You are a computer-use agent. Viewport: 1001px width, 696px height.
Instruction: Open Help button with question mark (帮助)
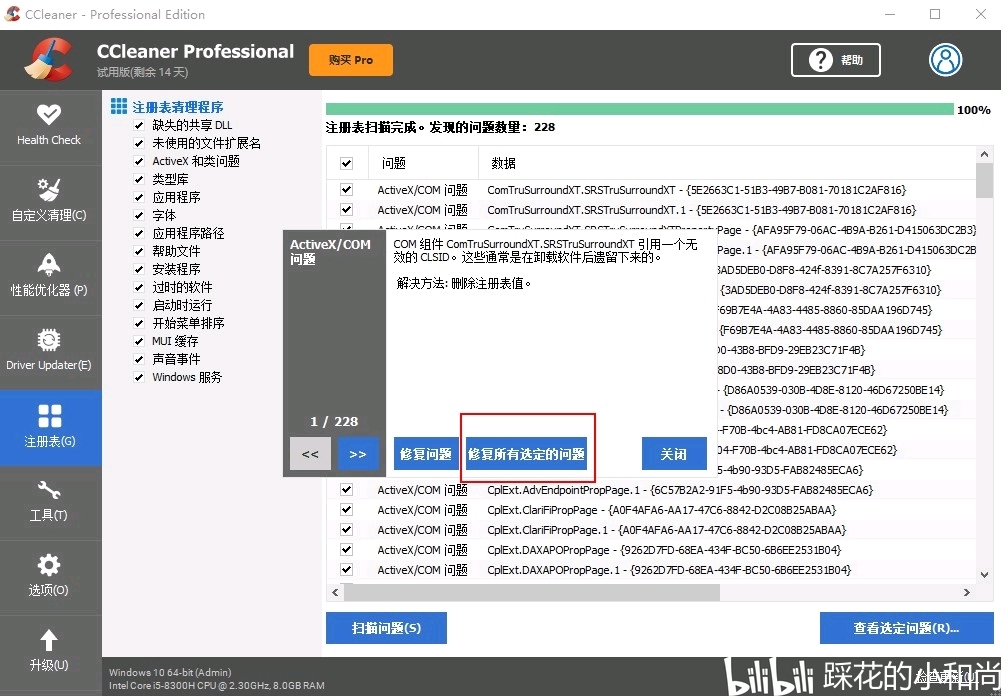tap(836, 60)
